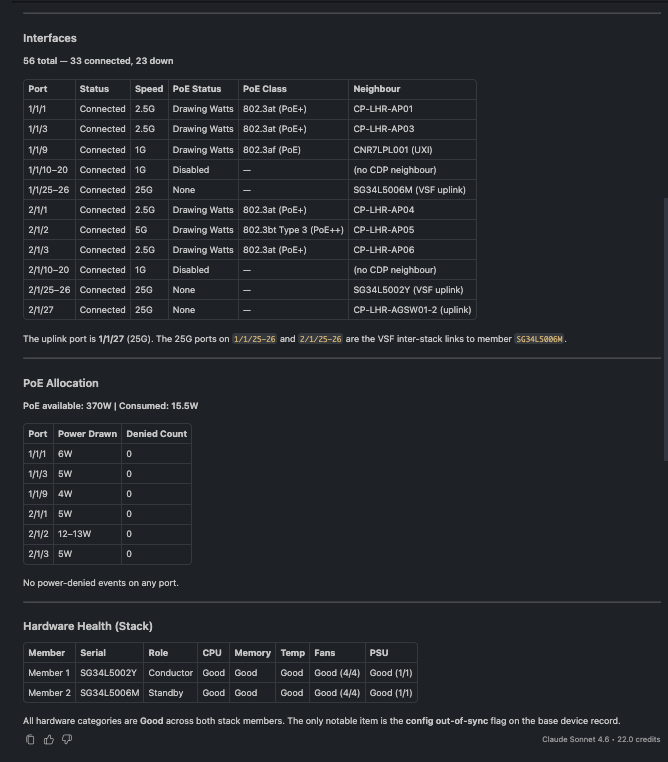668x762 pixels.
Task: Click serial SG34L5006M in hardware table
Action: click(110, 693)
